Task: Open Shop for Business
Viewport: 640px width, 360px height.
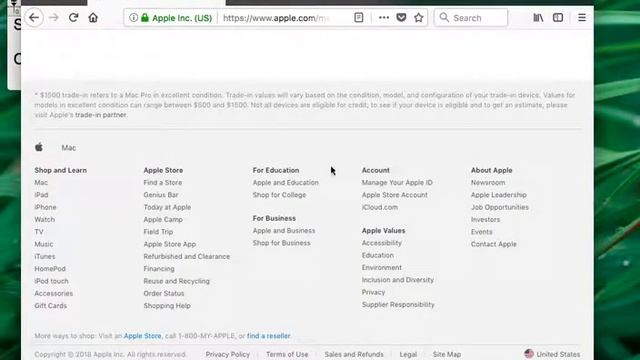Action: click(281, 243)
